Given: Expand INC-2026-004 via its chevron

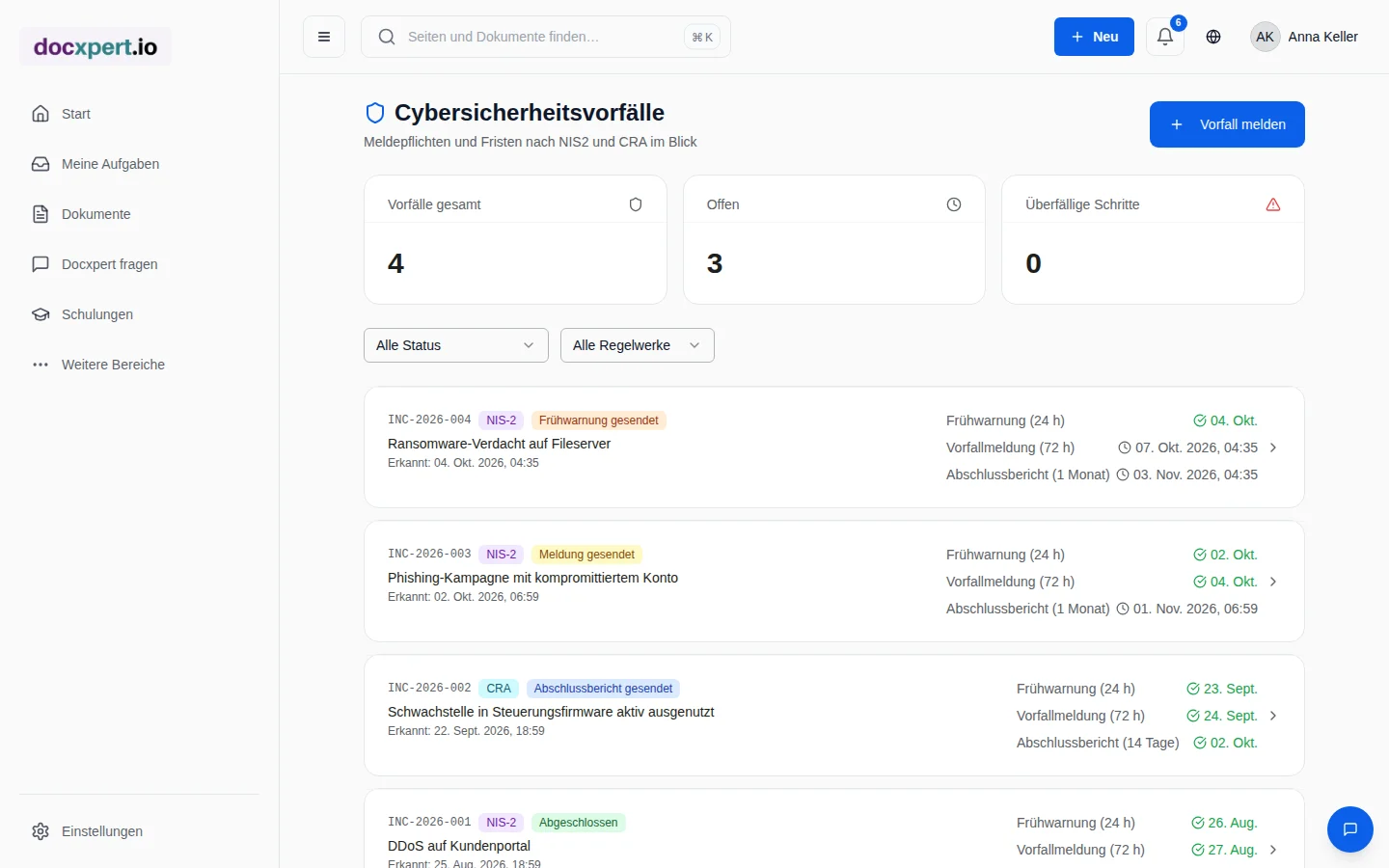Looking at the screenshot, I should tap(1273, 448).
